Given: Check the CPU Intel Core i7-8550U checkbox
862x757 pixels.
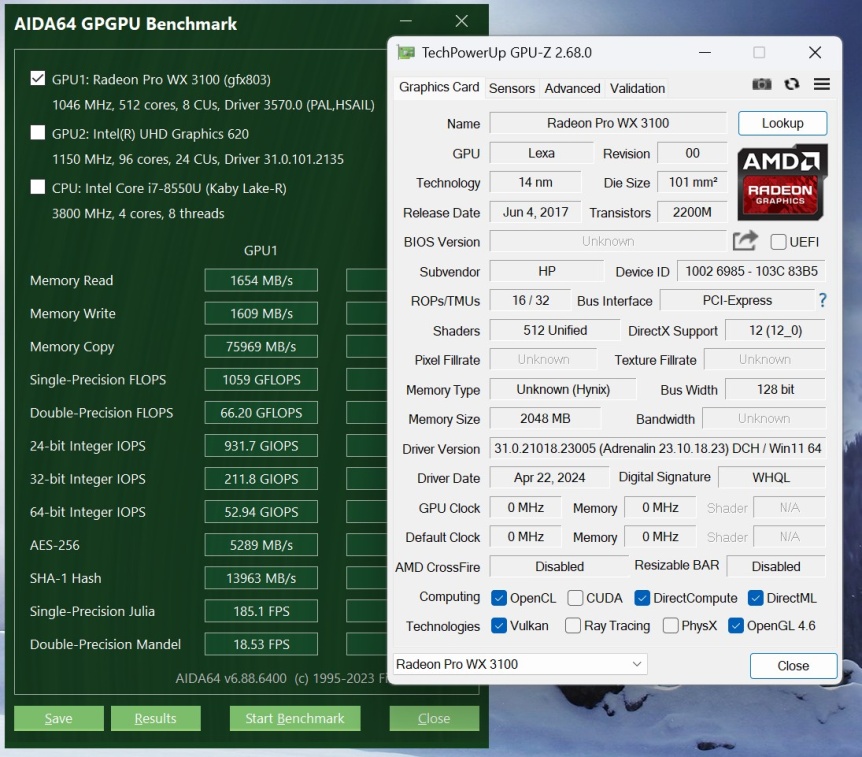Looking at the screenshot, I should click(38, 187).
